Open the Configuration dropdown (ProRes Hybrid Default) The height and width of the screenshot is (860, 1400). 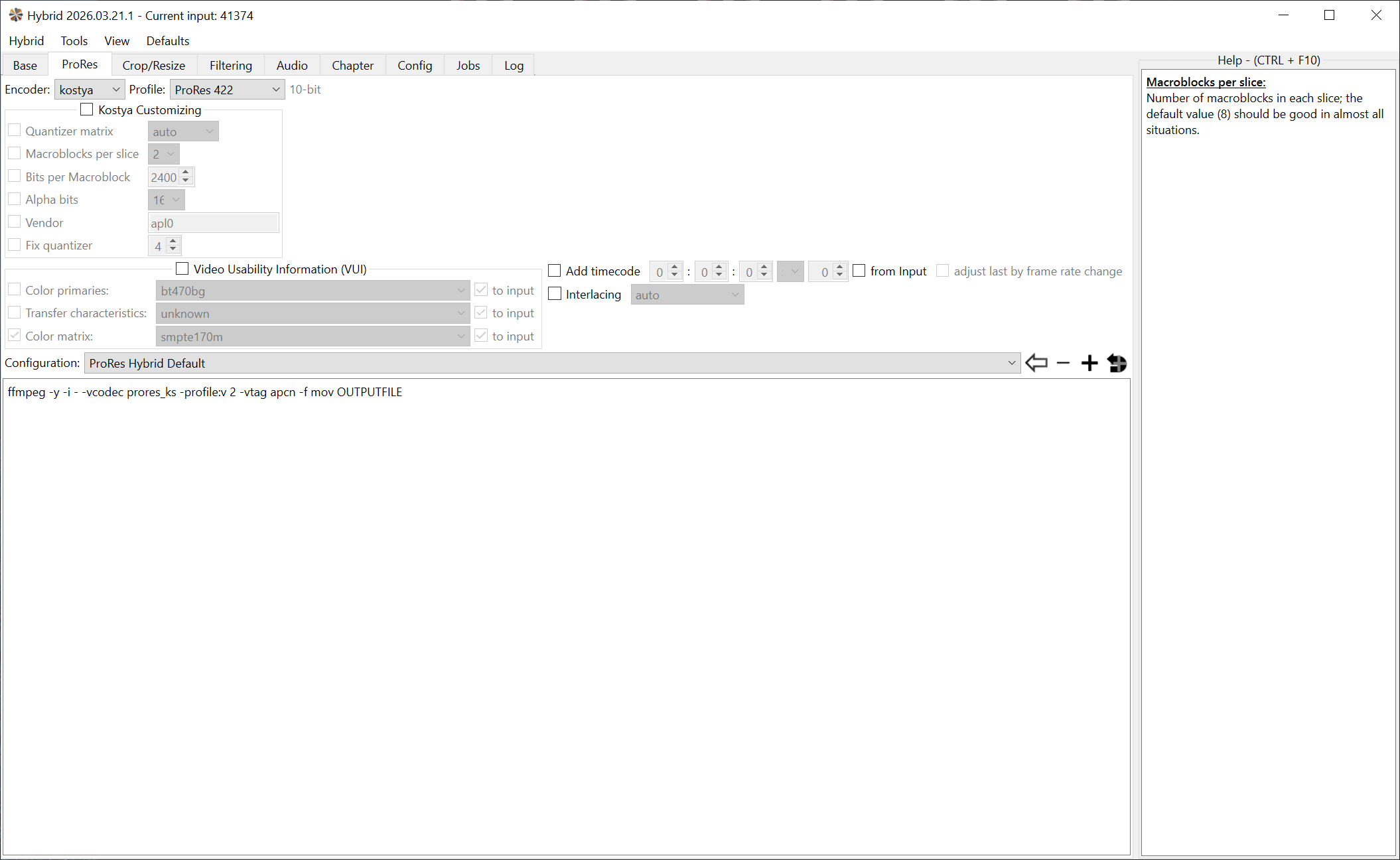[552, 363]
